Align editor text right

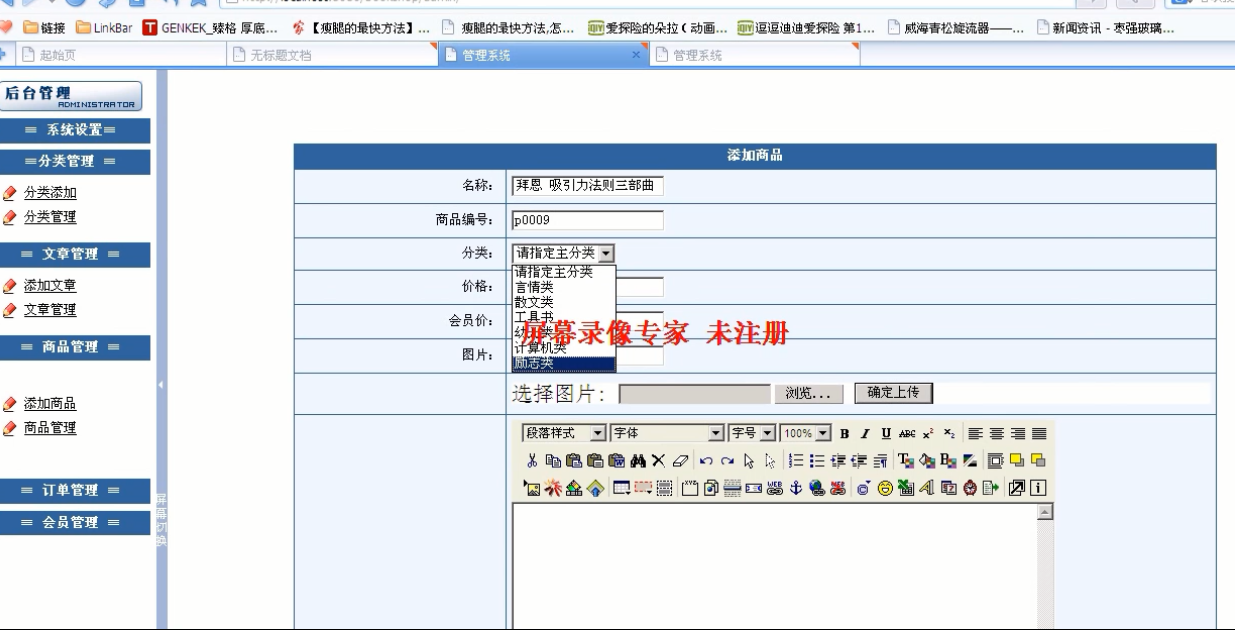click(1018, 433)
